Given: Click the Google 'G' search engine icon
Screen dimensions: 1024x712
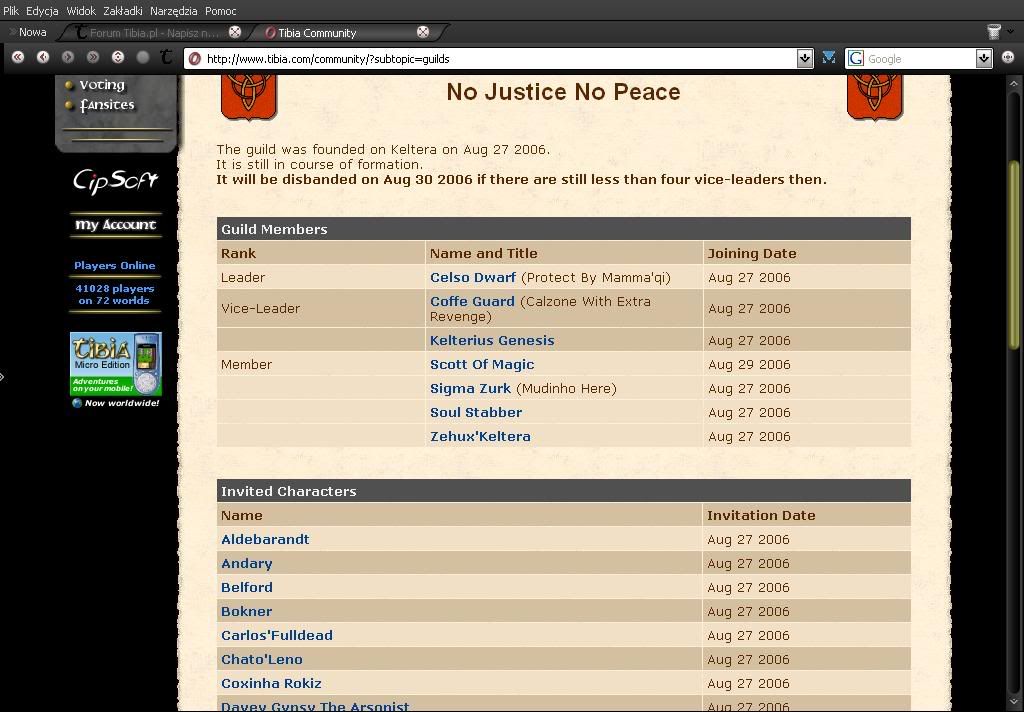Looking at the screenshot, I should [x=856, y=59].
